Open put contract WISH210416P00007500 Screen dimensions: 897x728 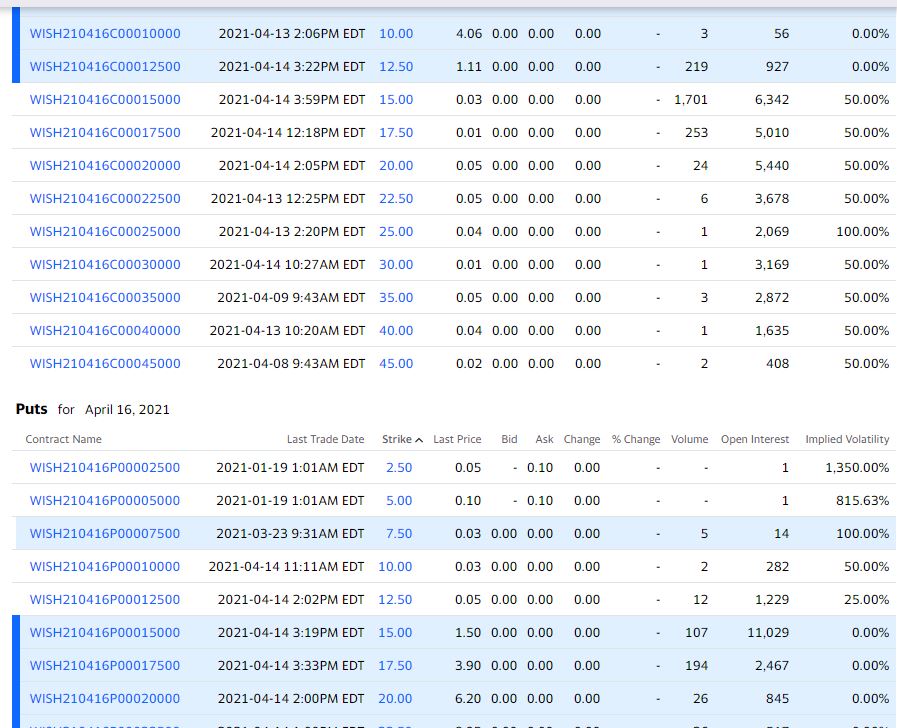tap(105, 534)
